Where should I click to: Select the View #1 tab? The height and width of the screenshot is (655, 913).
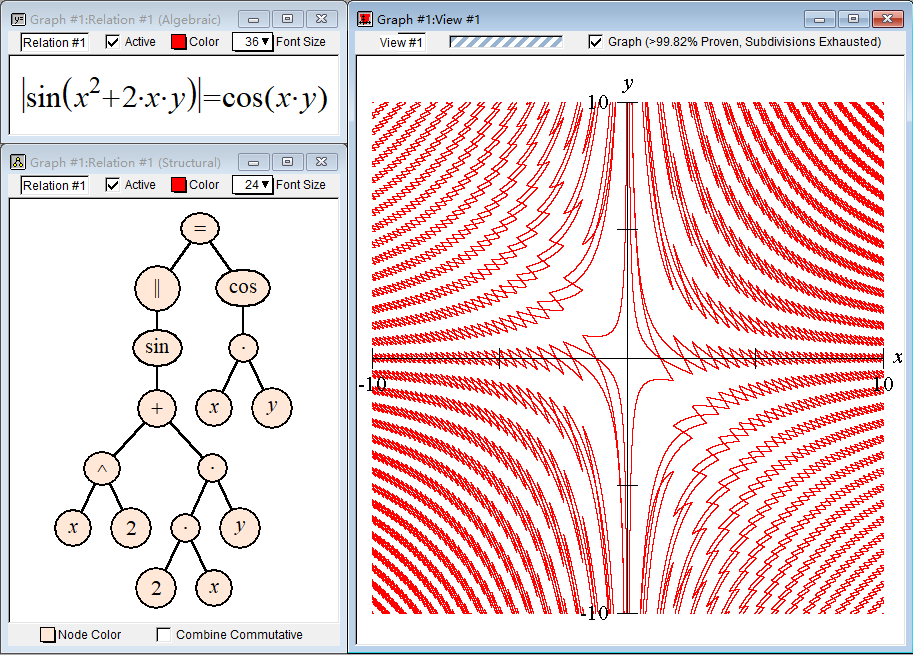click(x=401, y=43)
